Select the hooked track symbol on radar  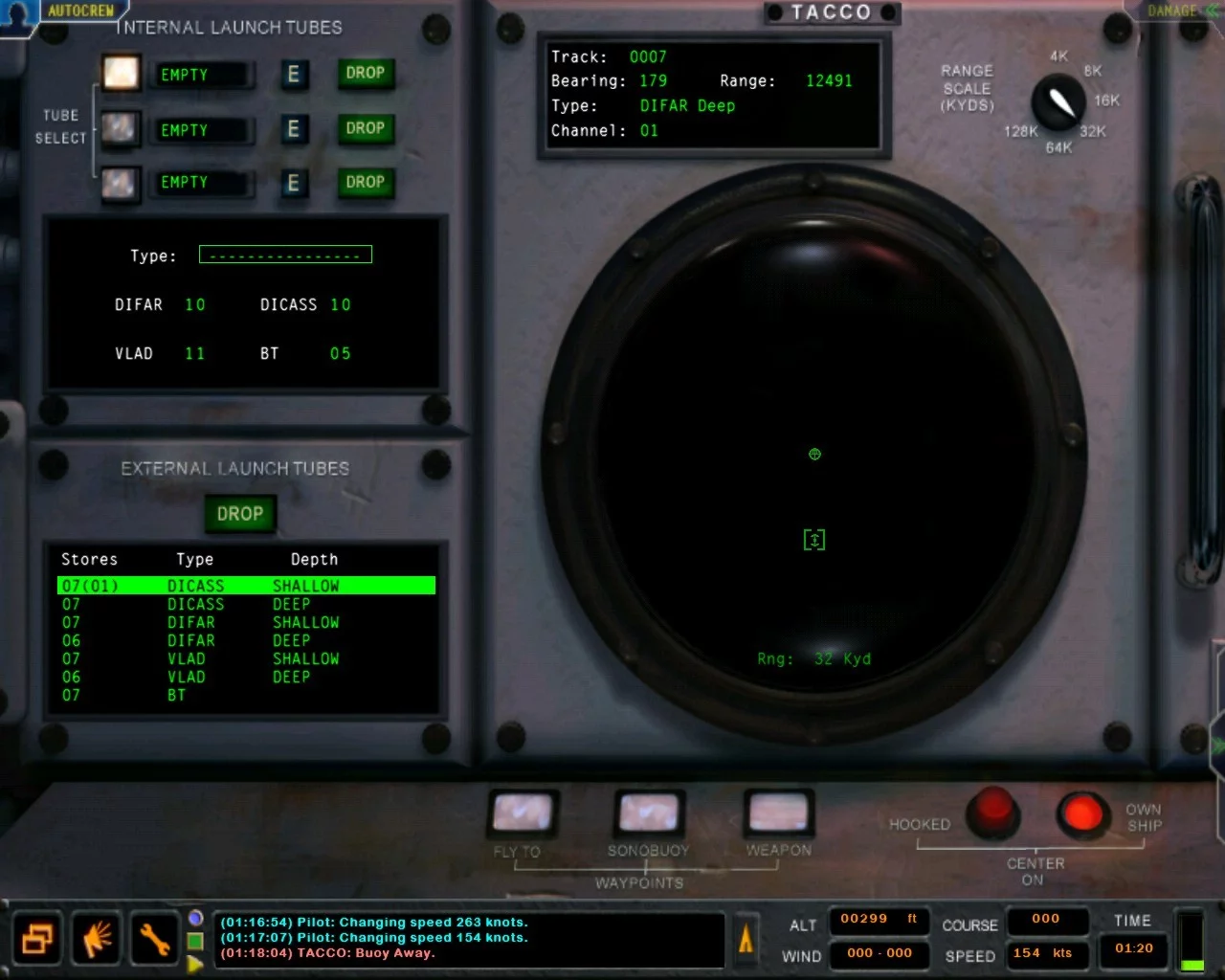pyautogui.click(x=814, y=540)
